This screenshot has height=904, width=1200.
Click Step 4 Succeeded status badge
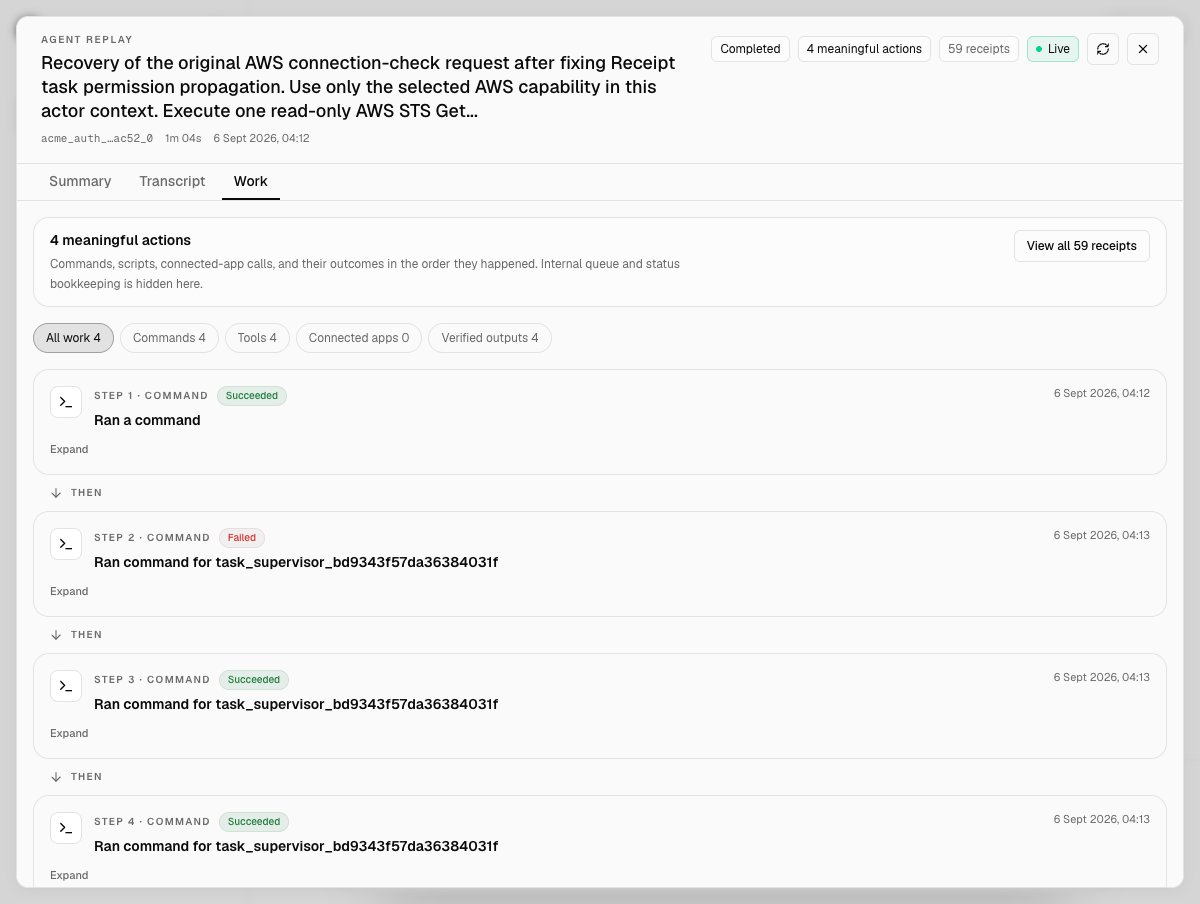coord(254,822)
